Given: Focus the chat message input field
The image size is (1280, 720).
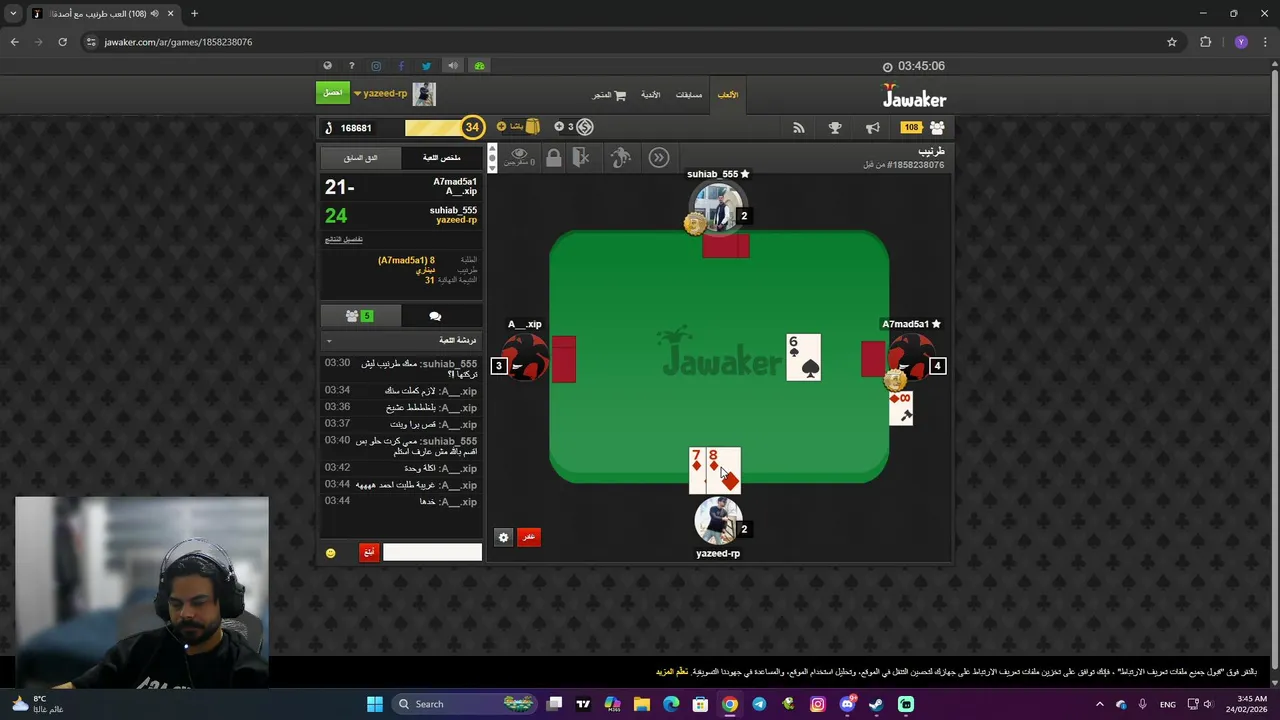Looking at the screenshot, I should [x=432, y=552].
